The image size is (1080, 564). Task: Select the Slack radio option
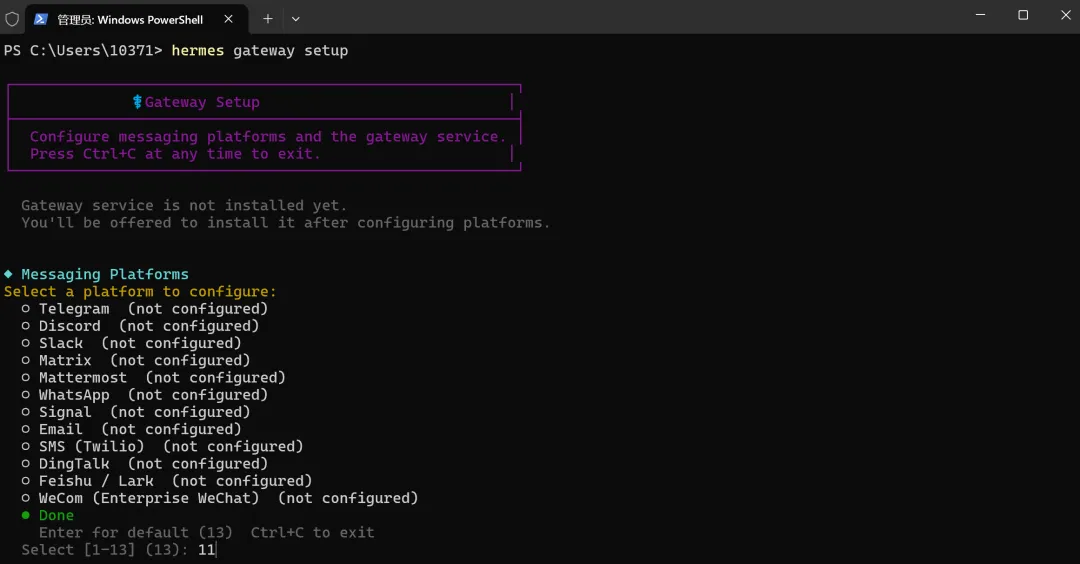click(x=27, y=343)
